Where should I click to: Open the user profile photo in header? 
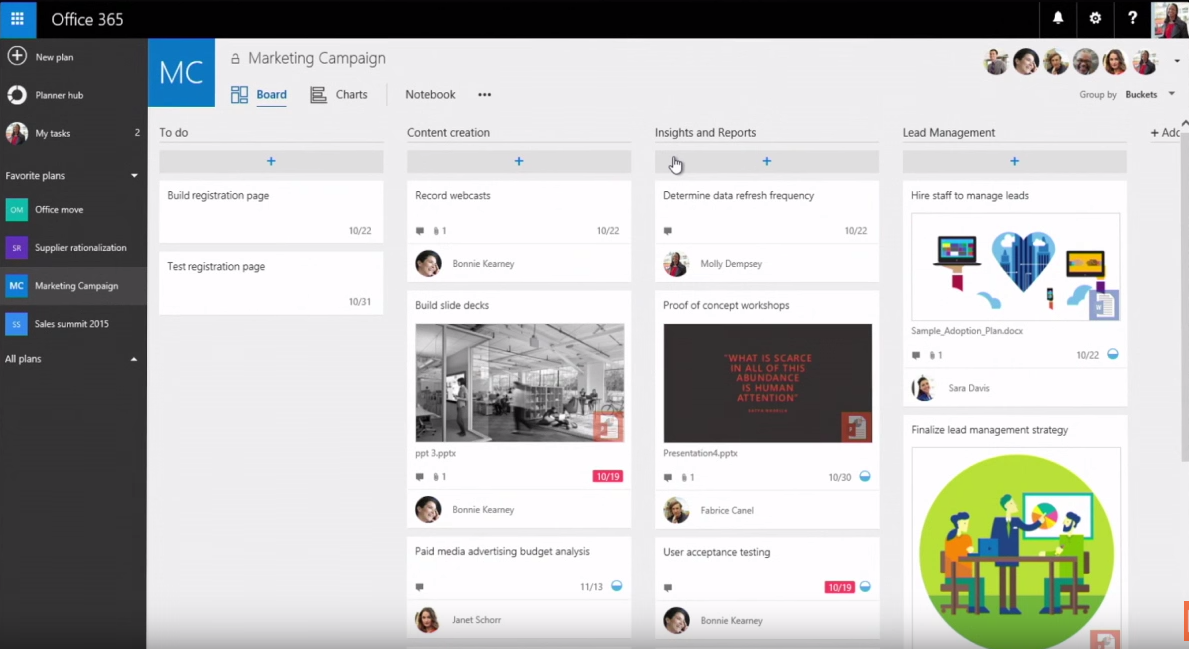point(1170,19)
